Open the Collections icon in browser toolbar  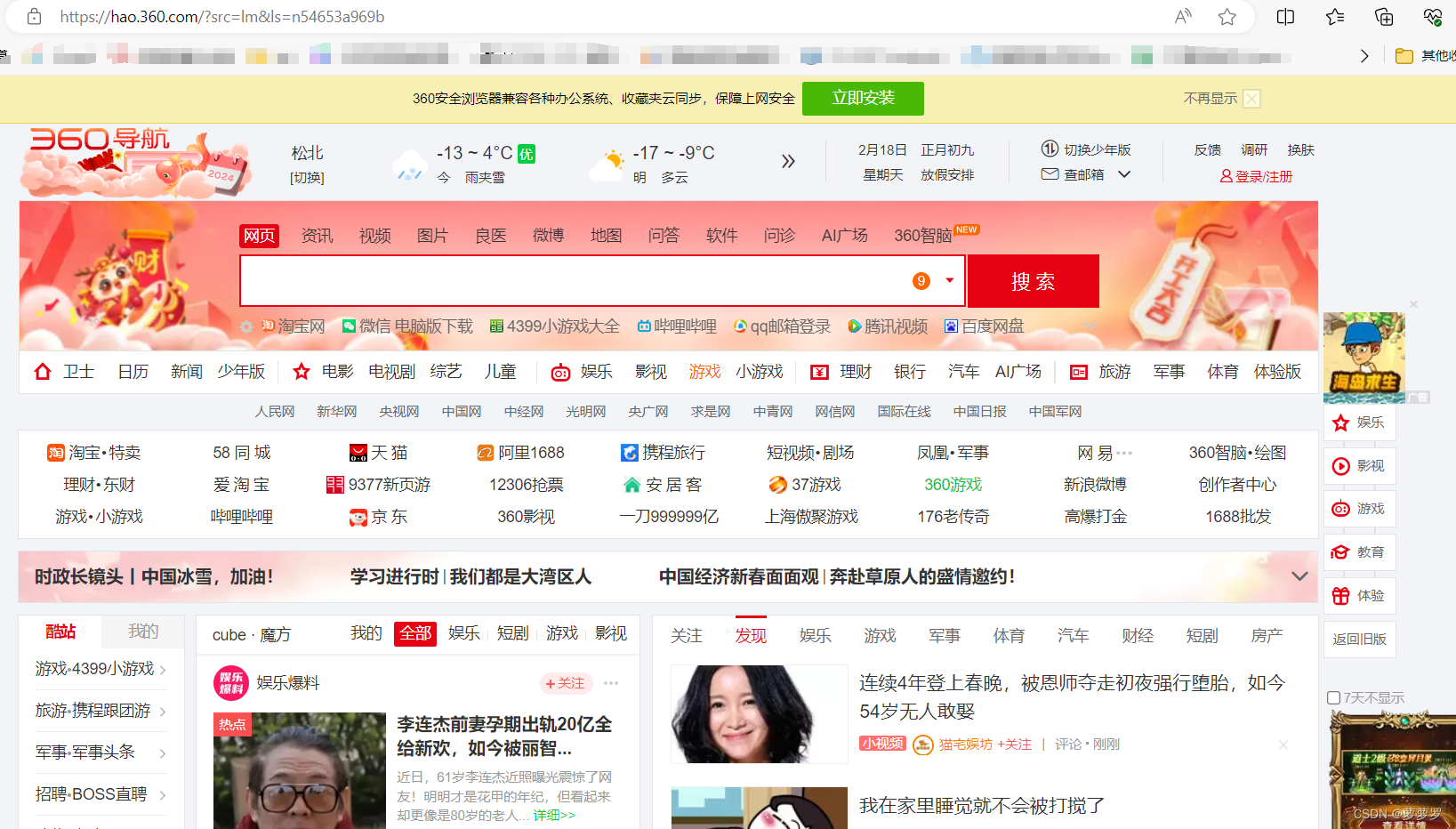[1384, 16]
